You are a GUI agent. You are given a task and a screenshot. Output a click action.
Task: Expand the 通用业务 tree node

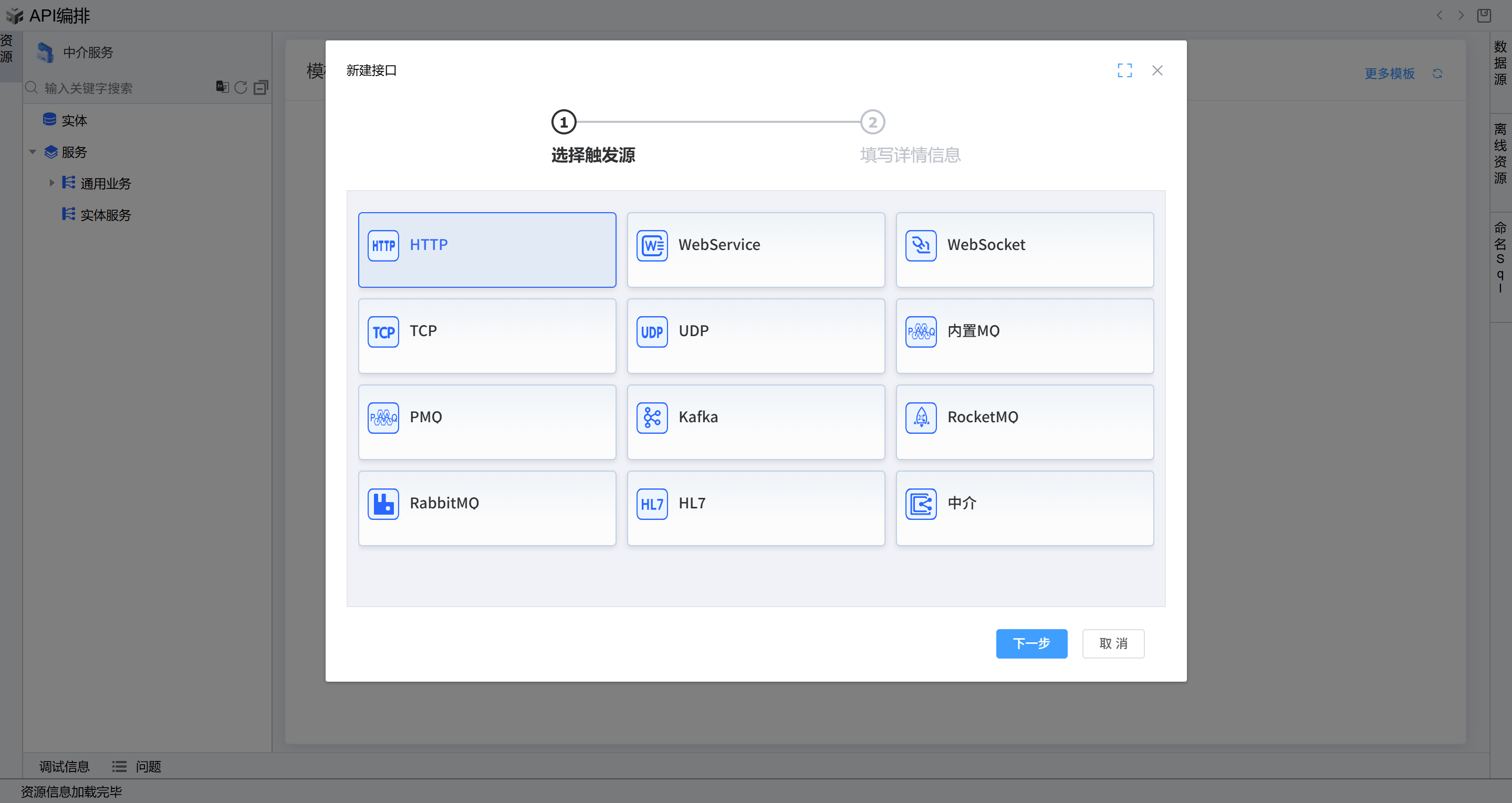click(x=51, y=183)
